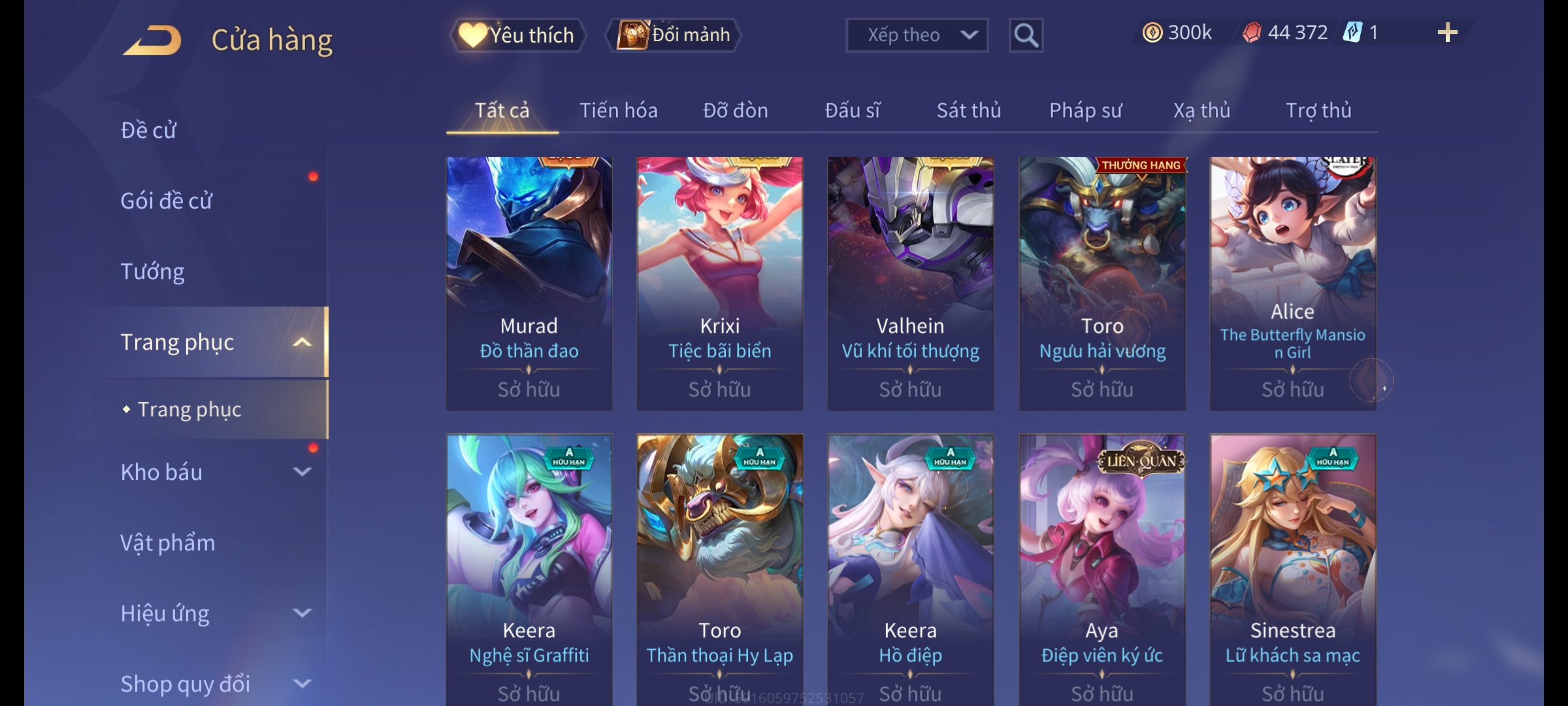Screen dimensions: 1568x706
Task: Tap the blue ticket voucher icon
Action: point(1352,32)
